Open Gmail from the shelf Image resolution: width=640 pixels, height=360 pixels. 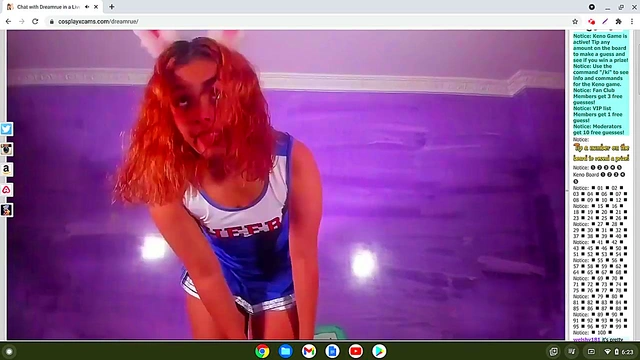tap(309, 351)
